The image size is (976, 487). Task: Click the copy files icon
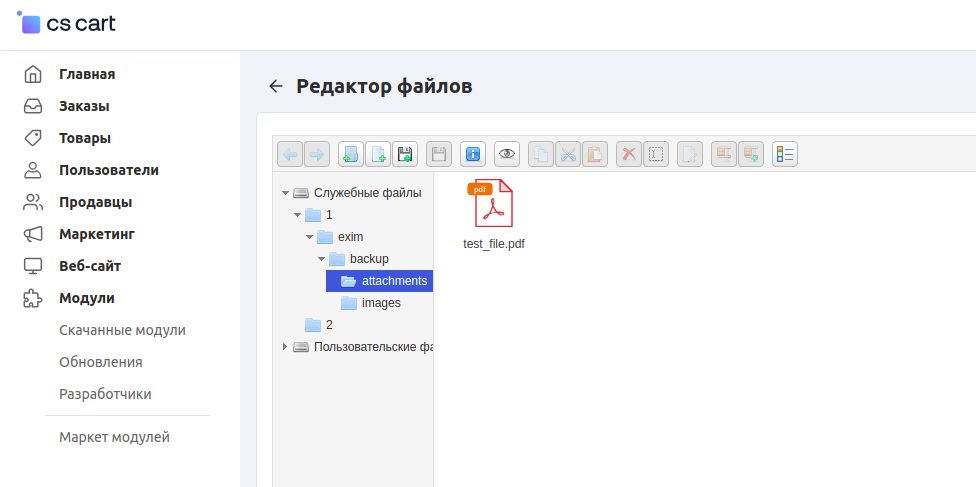pyautogui.click(x=541, y=154)
